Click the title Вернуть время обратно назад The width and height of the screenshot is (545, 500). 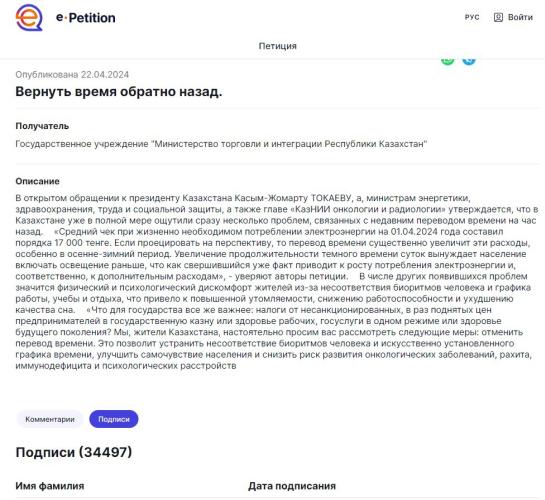click(119, 92)
